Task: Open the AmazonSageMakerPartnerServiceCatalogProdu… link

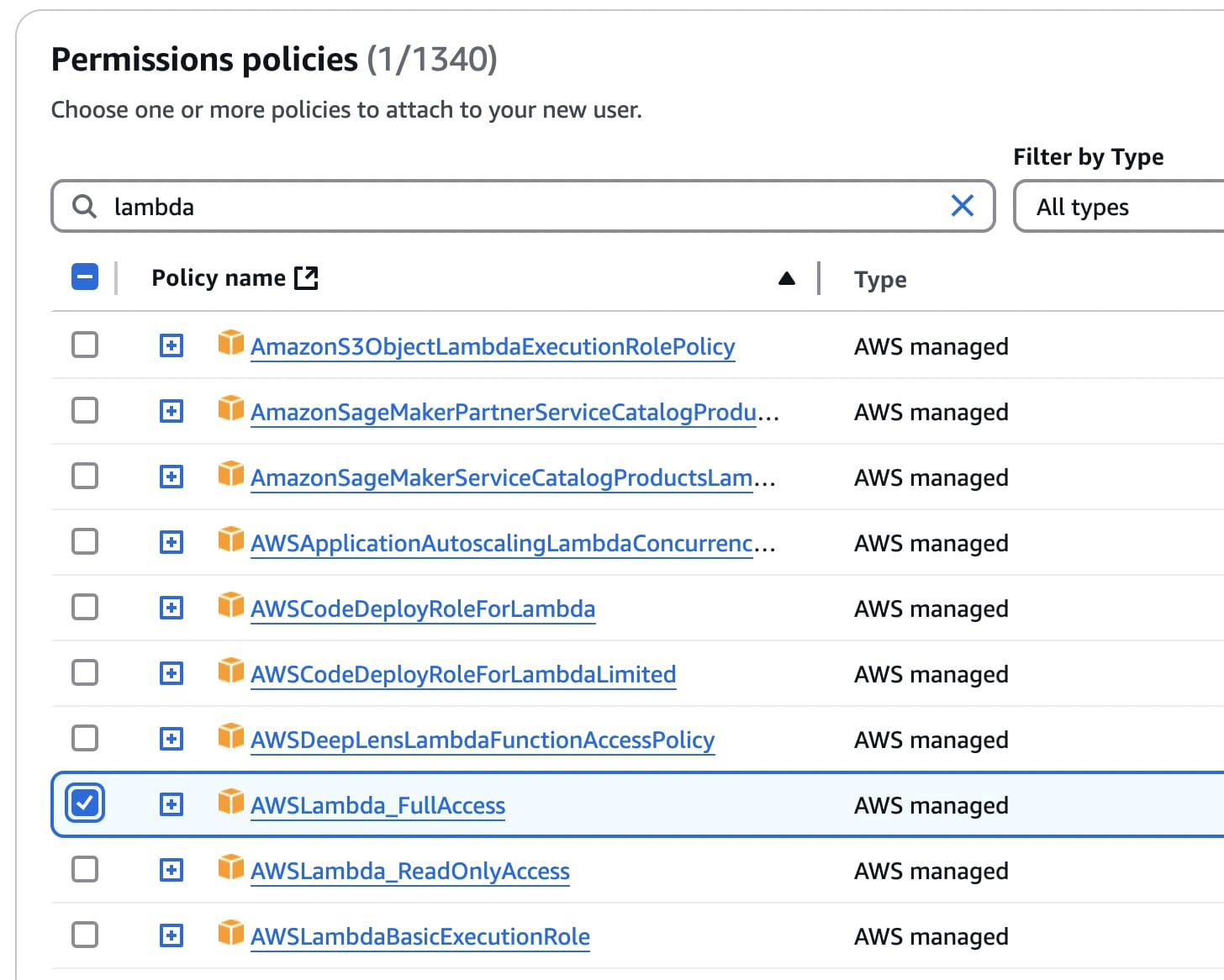Action: point(514,412)
